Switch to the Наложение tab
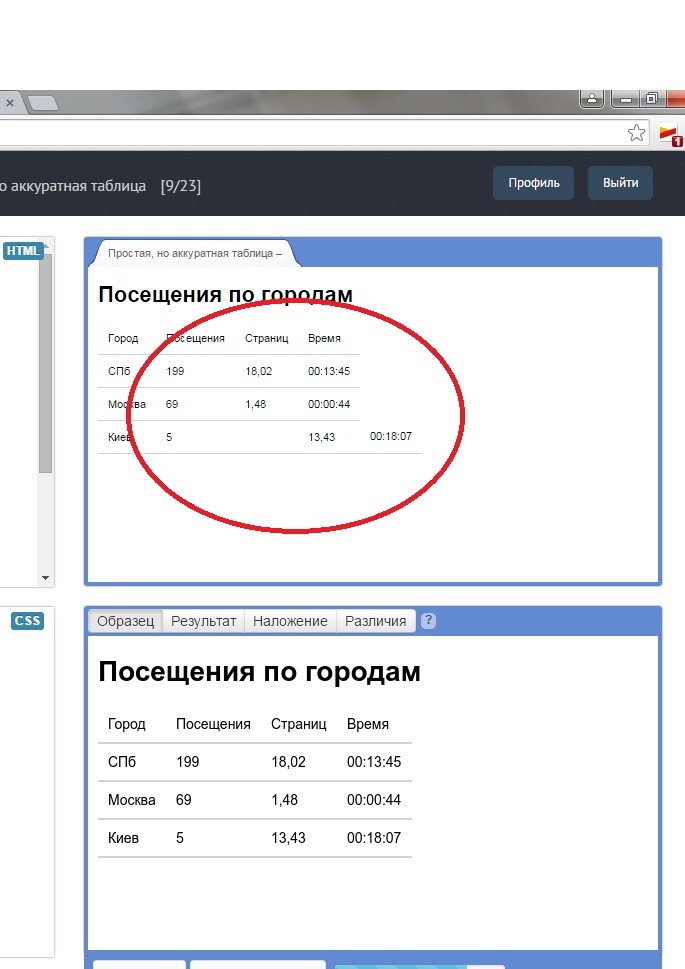Image resolution: width=685 pixels, height=969 pixels. (x=290, y=621)
